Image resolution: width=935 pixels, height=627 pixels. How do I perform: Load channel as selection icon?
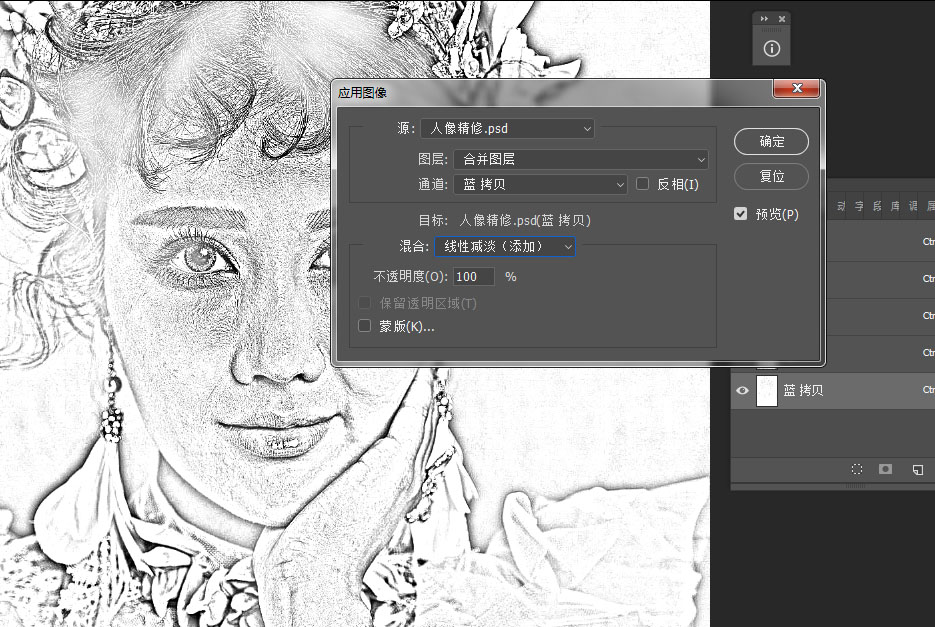coord(857,469)
